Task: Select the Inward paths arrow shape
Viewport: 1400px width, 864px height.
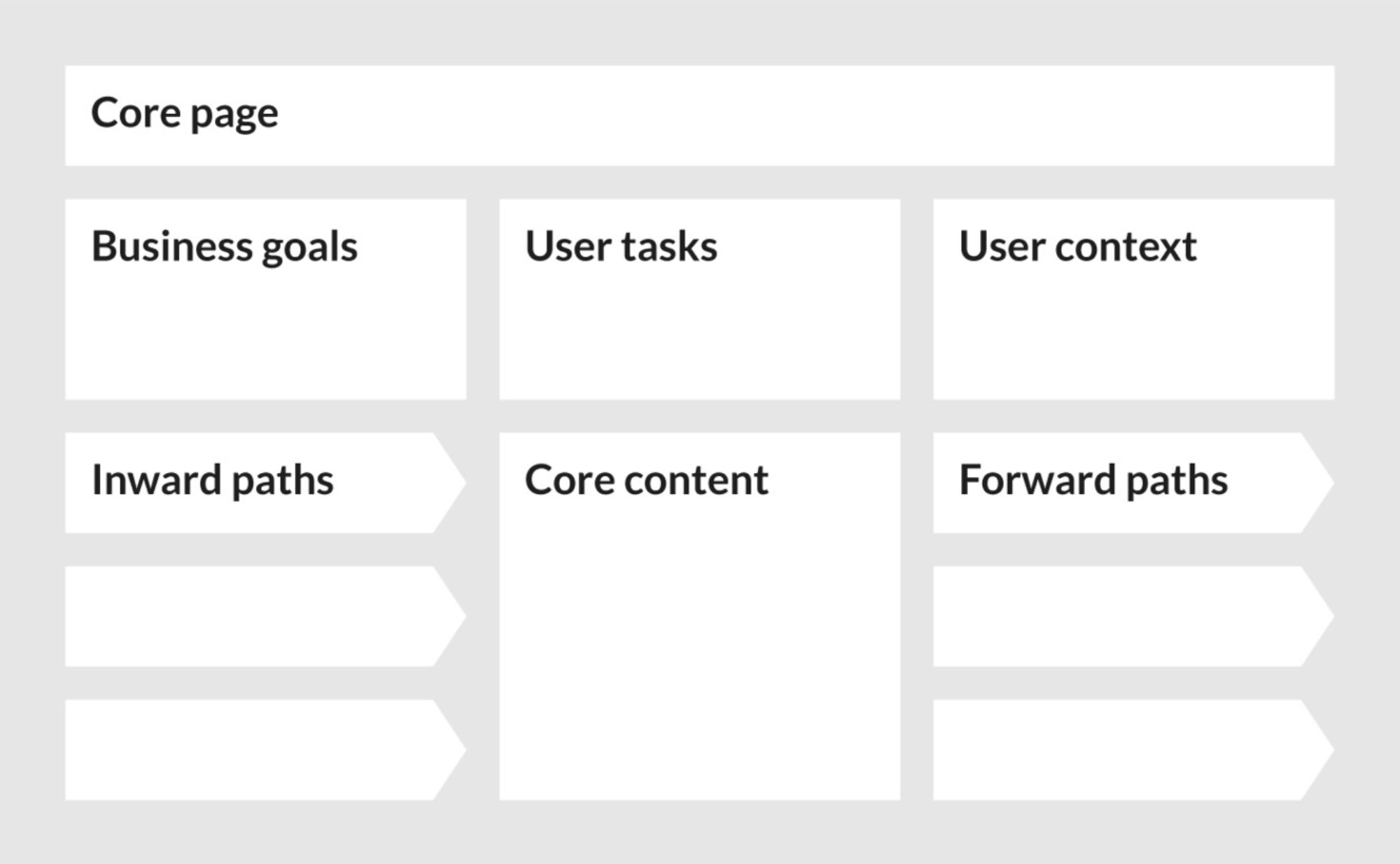Action: pyautogui.click(x=266, y=483)
